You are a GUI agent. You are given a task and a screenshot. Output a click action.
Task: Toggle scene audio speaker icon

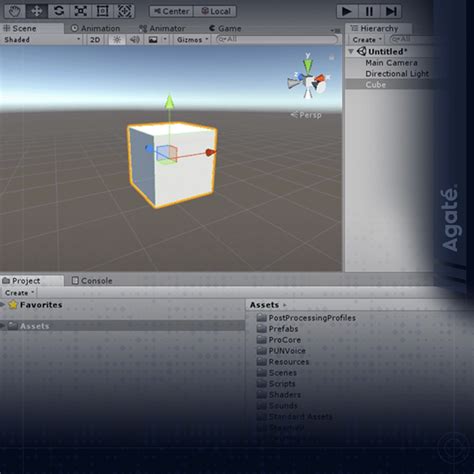[x=135, y=40]
